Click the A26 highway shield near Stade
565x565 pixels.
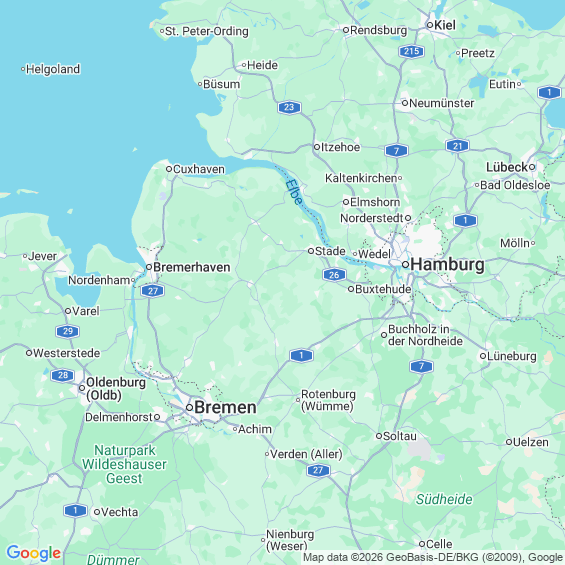click(334, 275)
